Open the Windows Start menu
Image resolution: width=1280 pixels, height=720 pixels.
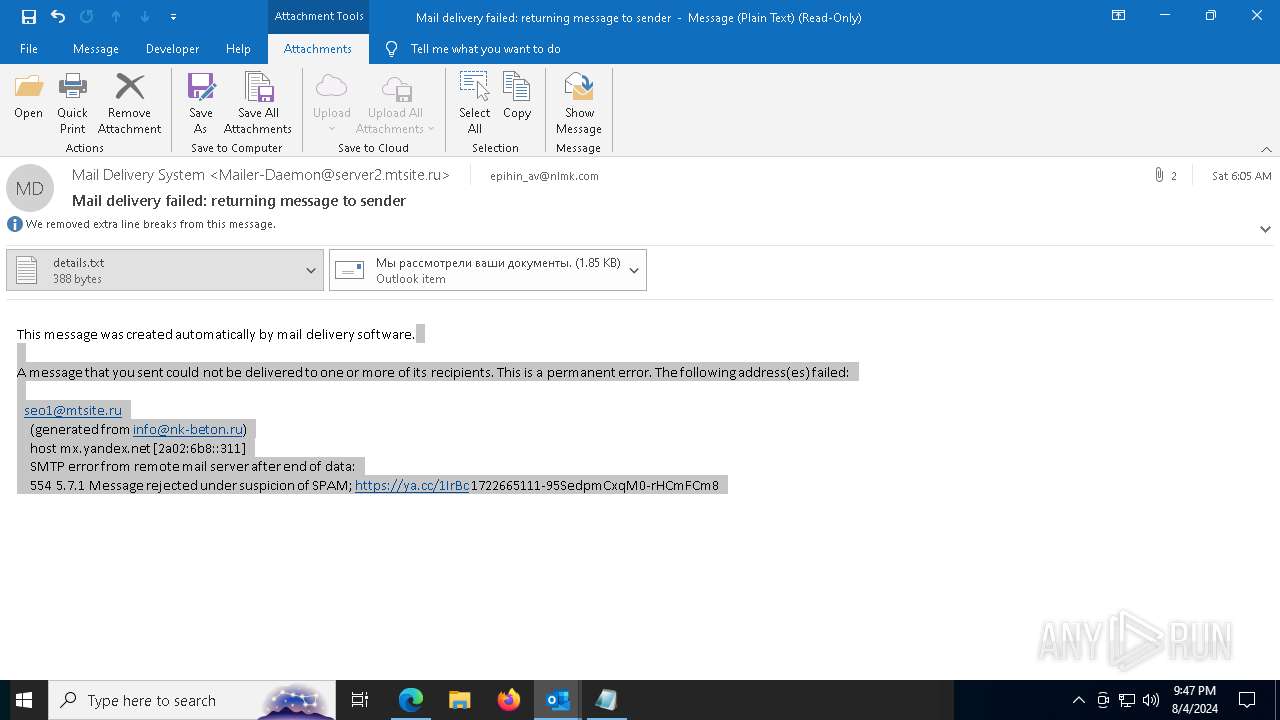click(x=24, y=700)
